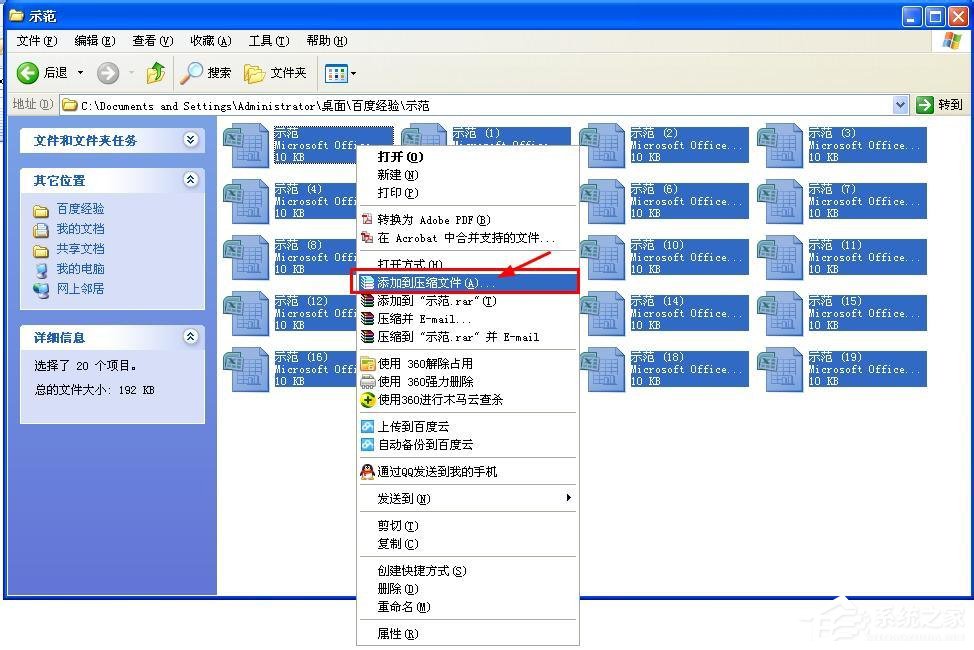
Task: Collapse the 详细信息 panel chevron
Action: point(190,337)
